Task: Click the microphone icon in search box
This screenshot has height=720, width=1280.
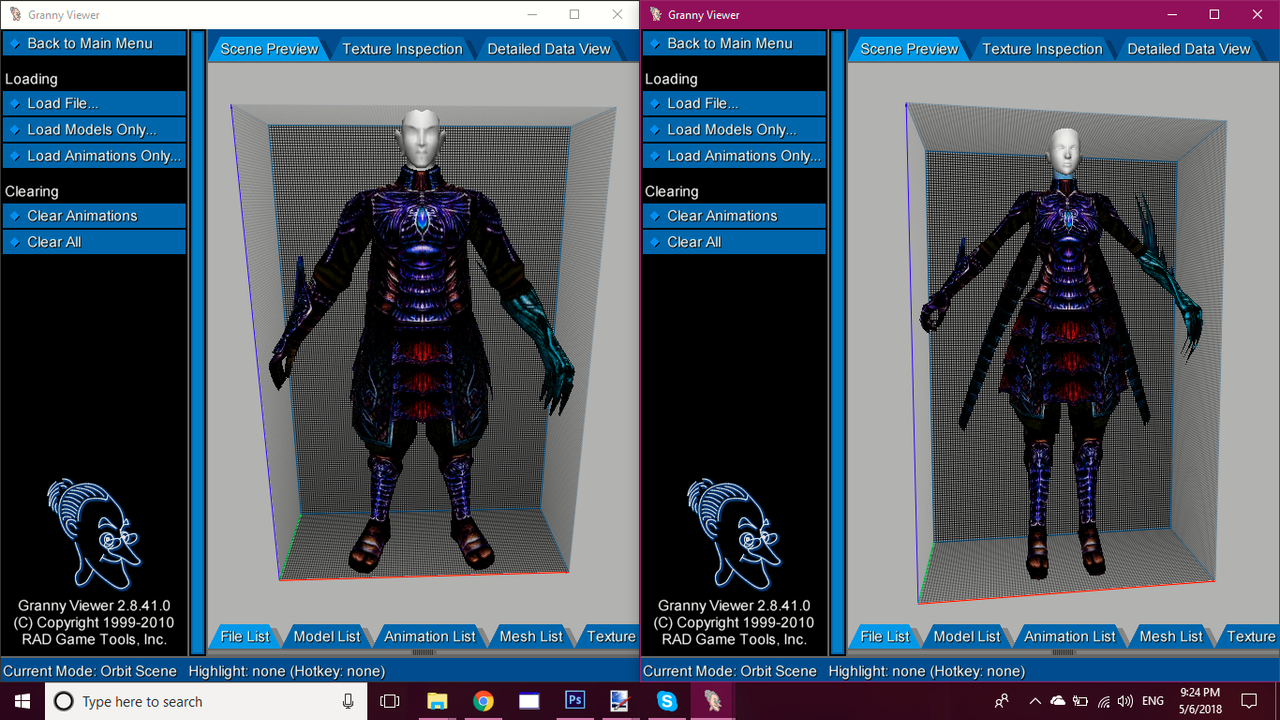Action: click(x=347, y=701)
